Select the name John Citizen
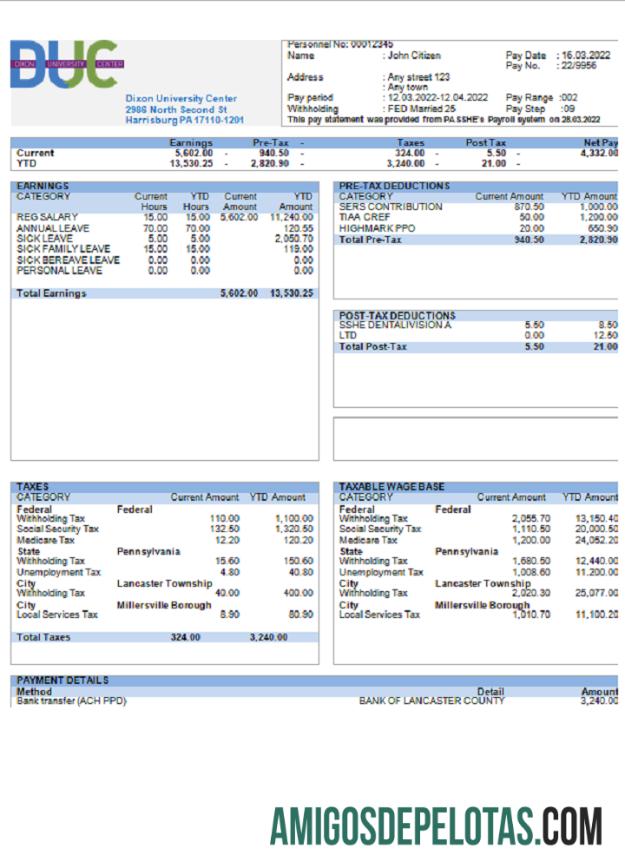The image size is (625, 868). 413,56
